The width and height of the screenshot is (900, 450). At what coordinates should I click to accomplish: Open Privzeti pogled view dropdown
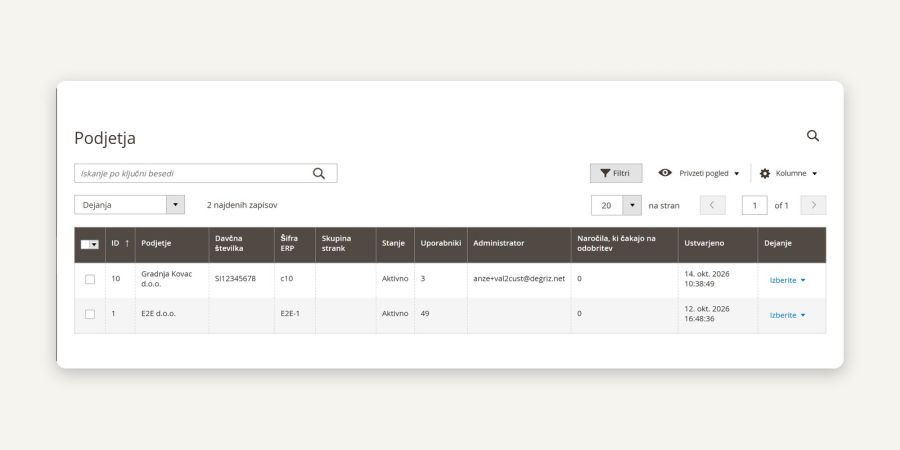[699, 173]
